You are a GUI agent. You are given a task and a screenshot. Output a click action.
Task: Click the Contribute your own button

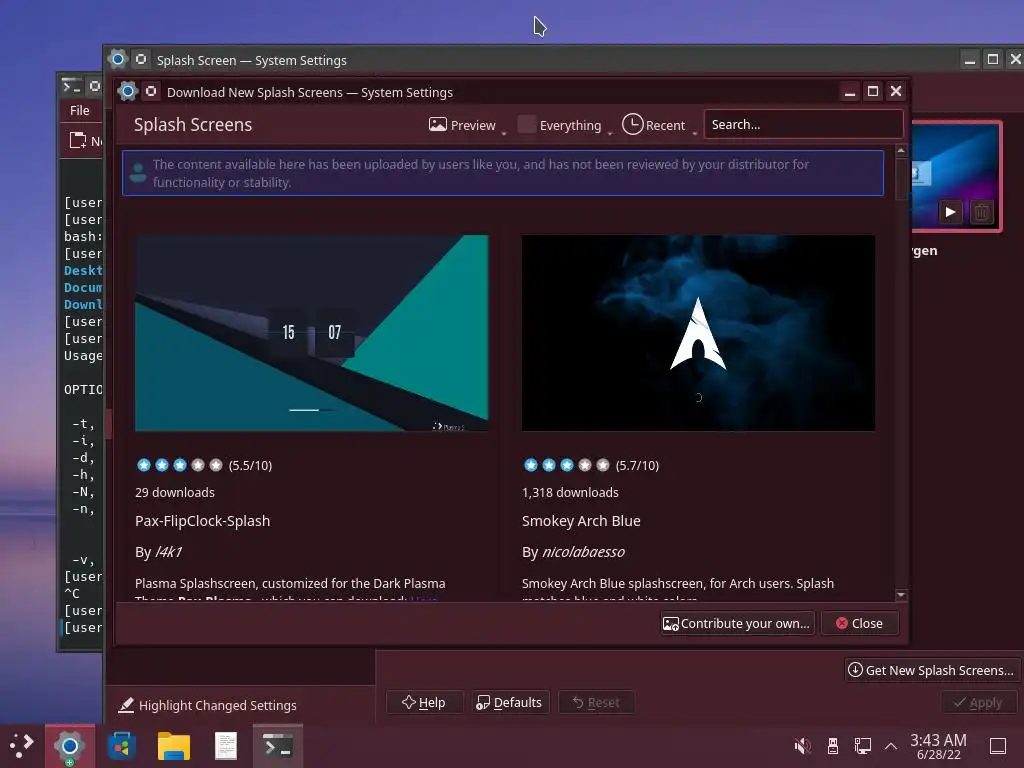click(x=737, y=623)
